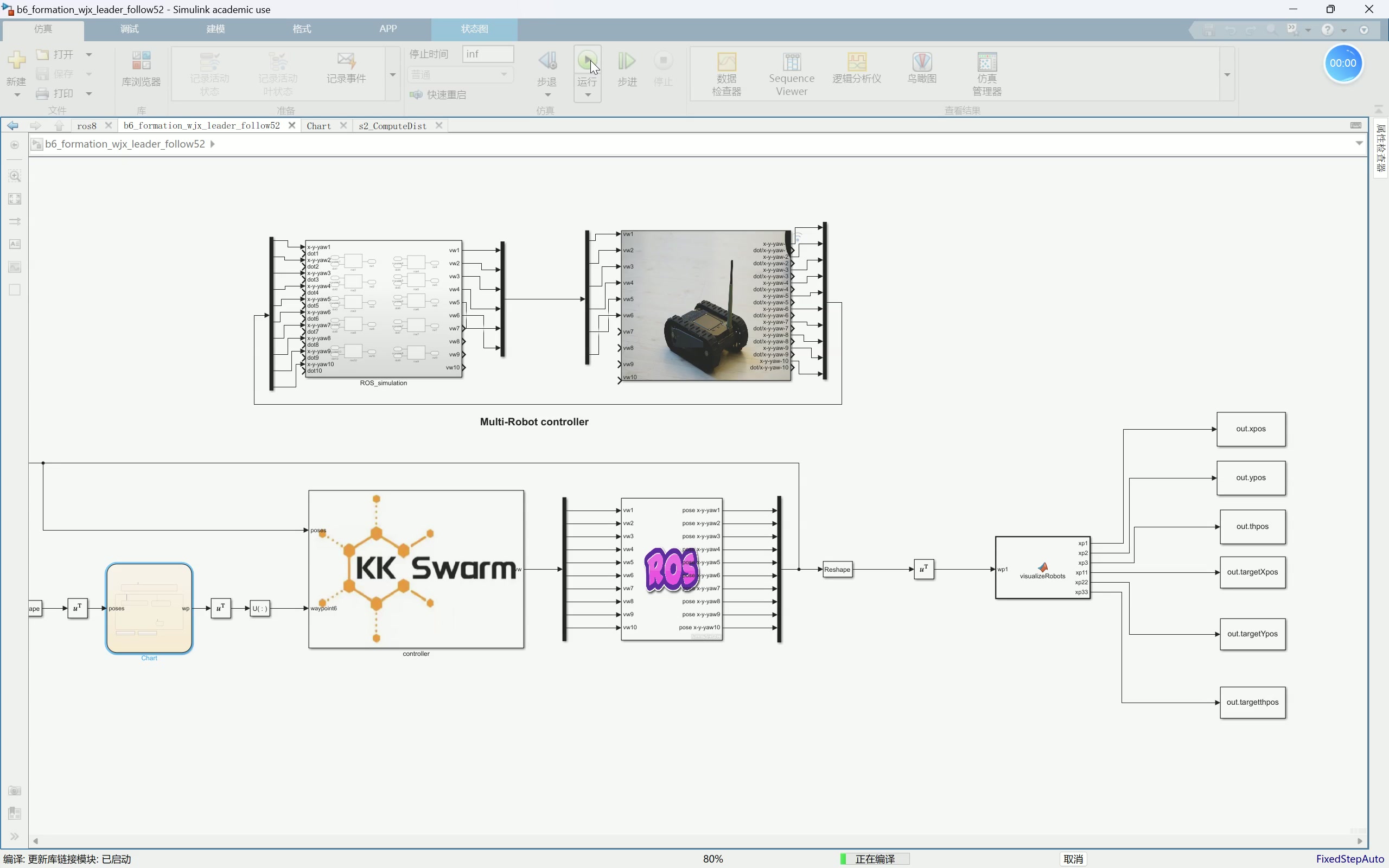Switch to the Chart model tab

tap(318, 126)
